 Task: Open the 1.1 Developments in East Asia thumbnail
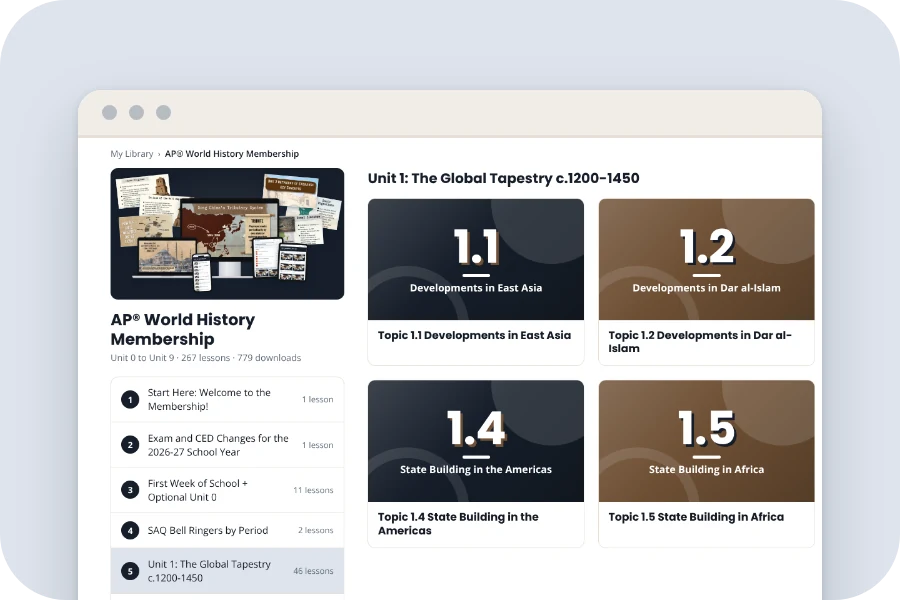pyautogui.click(x=476, y=260)
